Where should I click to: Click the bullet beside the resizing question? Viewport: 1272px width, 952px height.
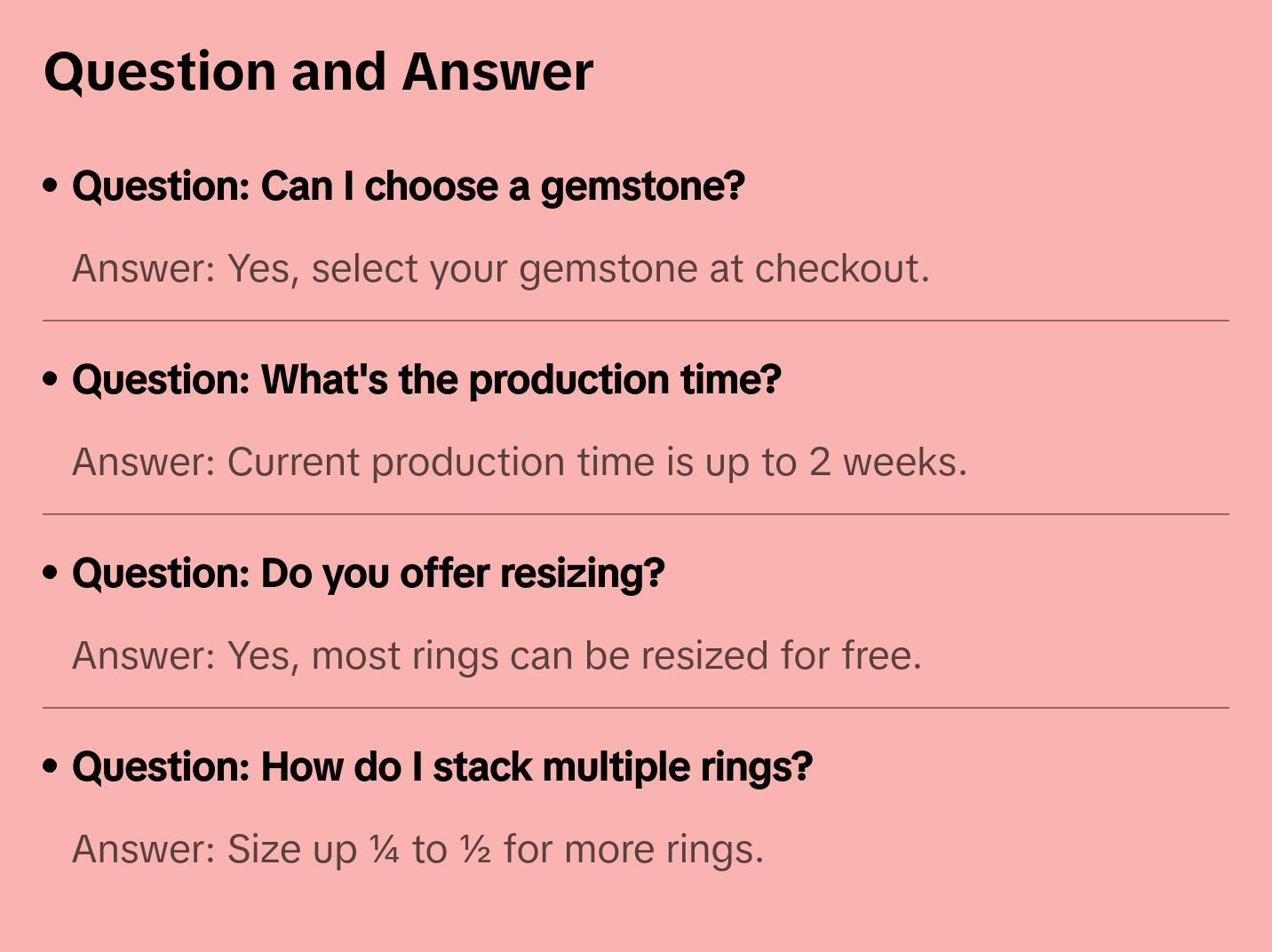click(51, 574)
